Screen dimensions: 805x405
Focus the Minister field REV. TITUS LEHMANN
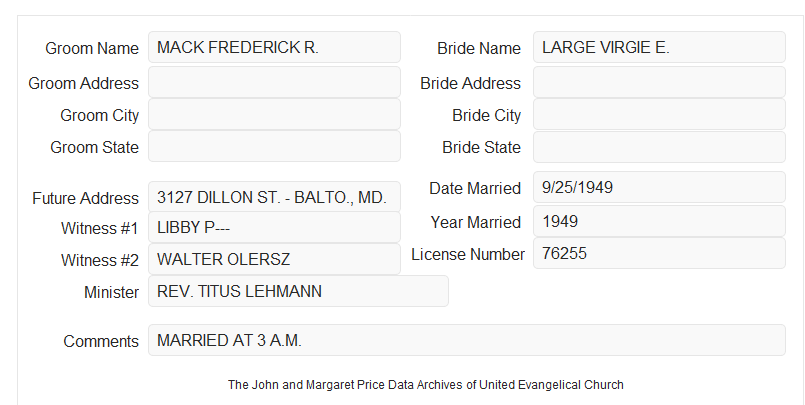(298, 291)
